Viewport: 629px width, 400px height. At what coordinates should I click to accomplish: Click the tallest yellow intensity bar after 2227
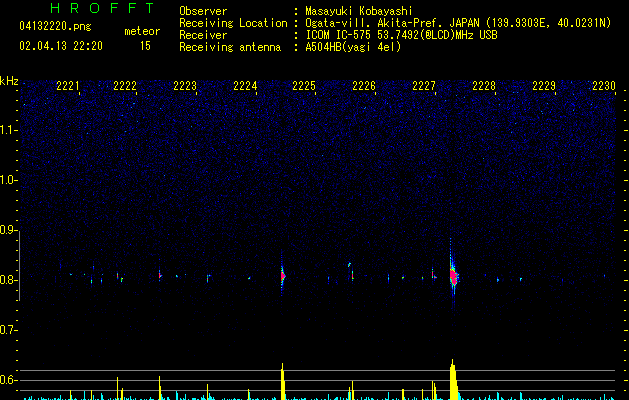pos(453,380)
